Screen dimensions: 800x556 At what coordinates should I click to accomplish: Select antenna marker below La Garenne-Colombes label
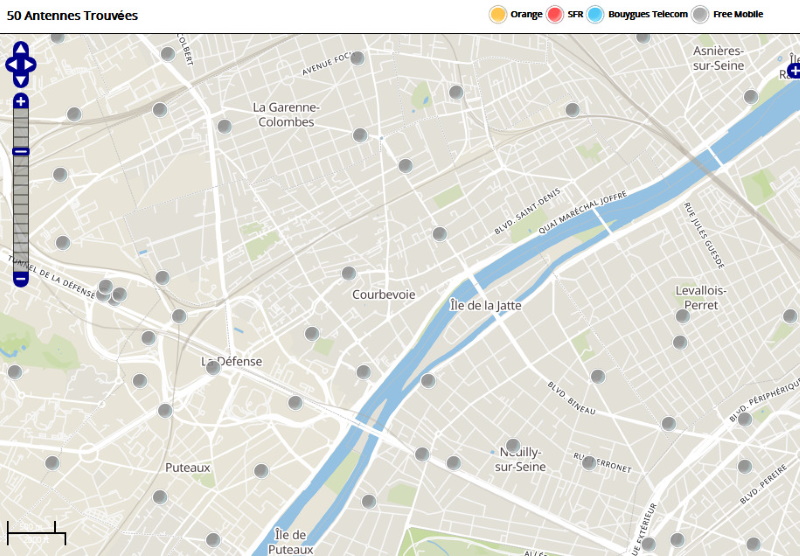(224, 126)
